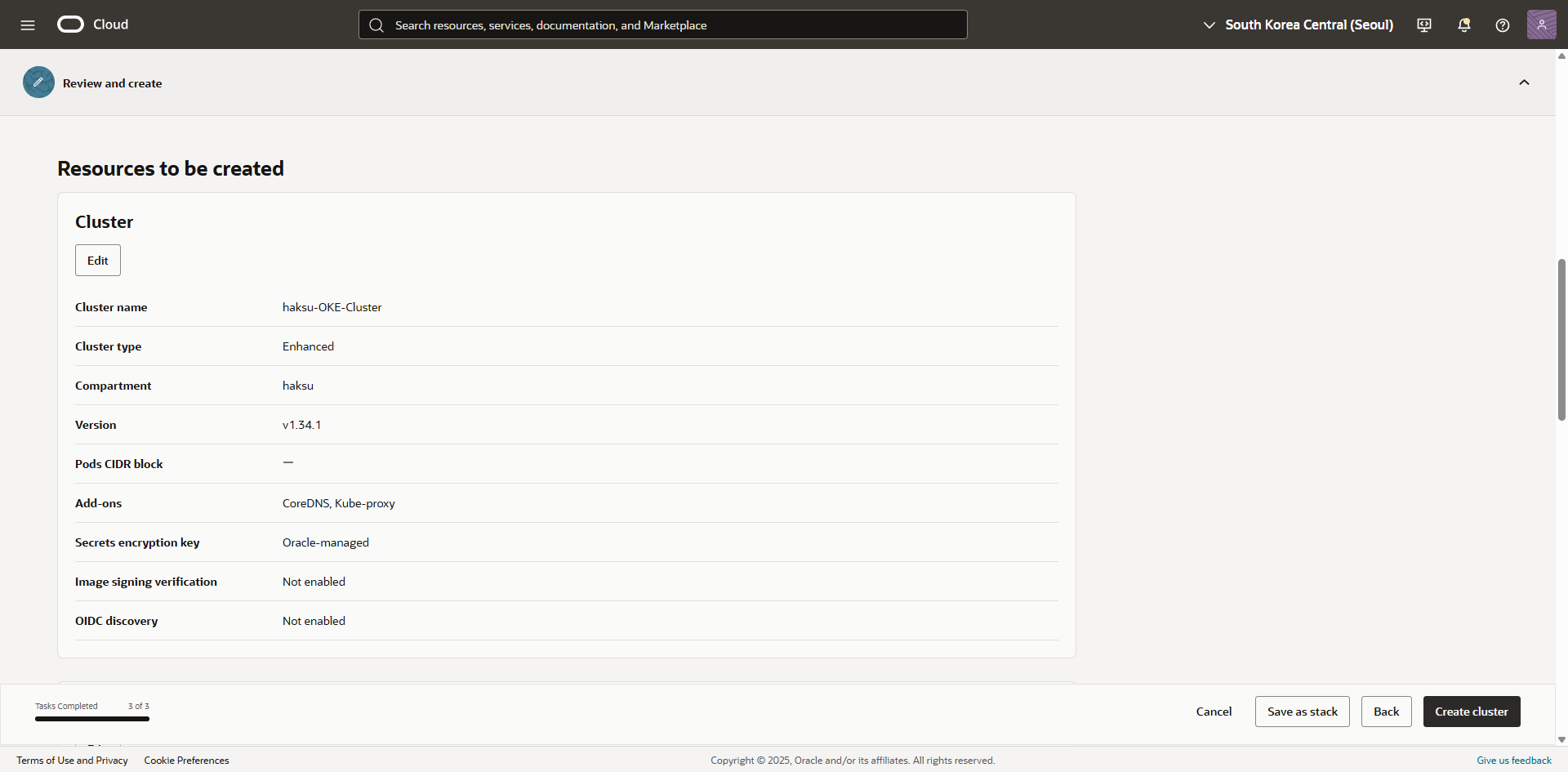
Task: Click the vertical page scrollbar thumb
Action: point(1561,339)
